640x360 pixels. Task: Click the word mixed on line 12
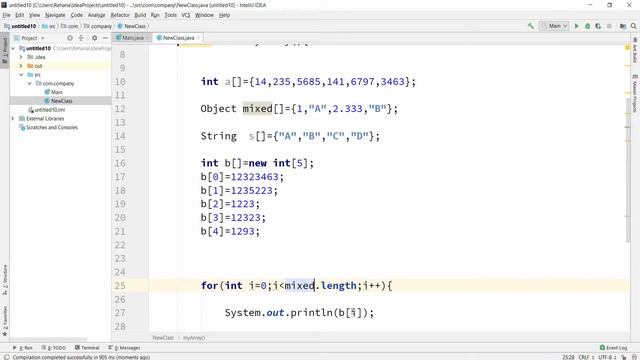tap(257, 109)
